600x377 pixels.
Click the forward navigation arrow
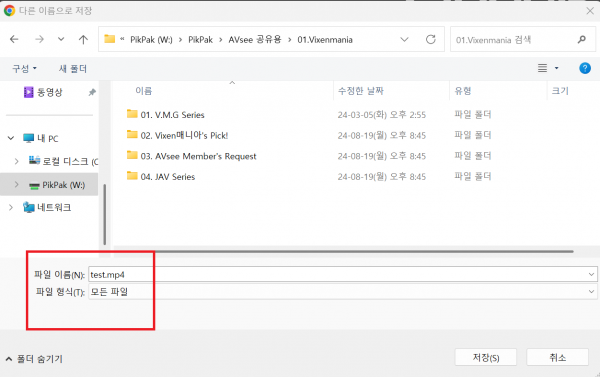(39, 39)
